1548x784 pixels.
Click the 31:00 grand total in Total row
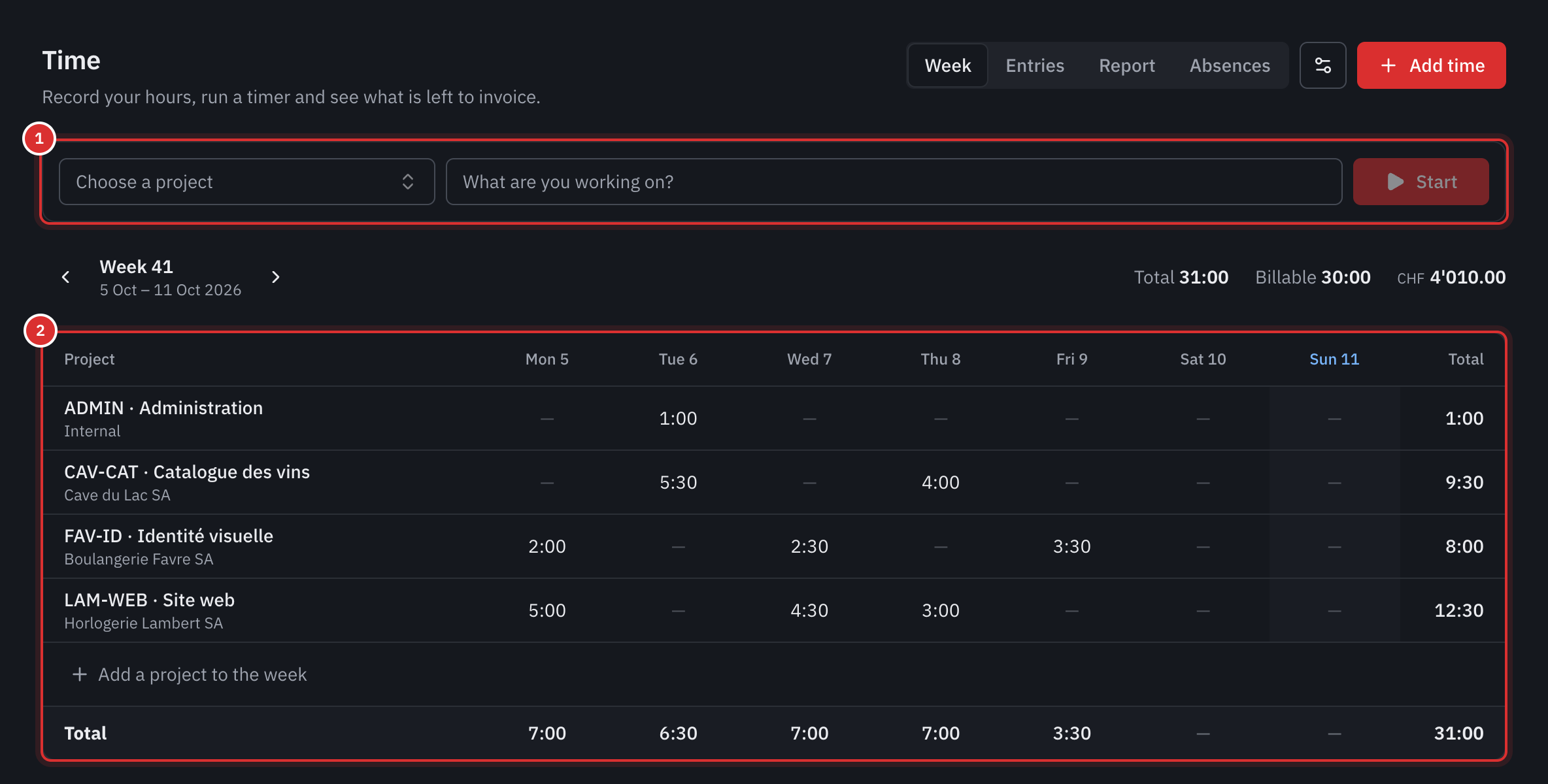click(x=1458, y=733)
